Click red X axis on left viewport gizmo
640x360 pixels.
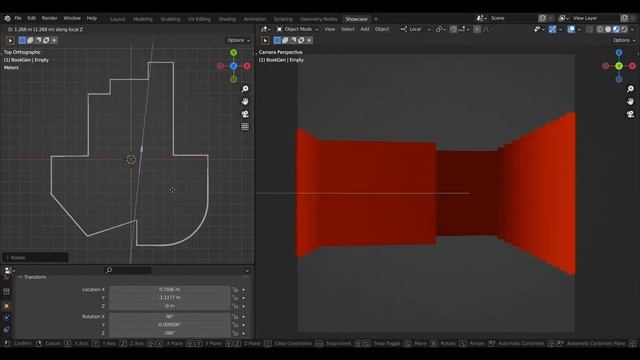tap(247, 66)
